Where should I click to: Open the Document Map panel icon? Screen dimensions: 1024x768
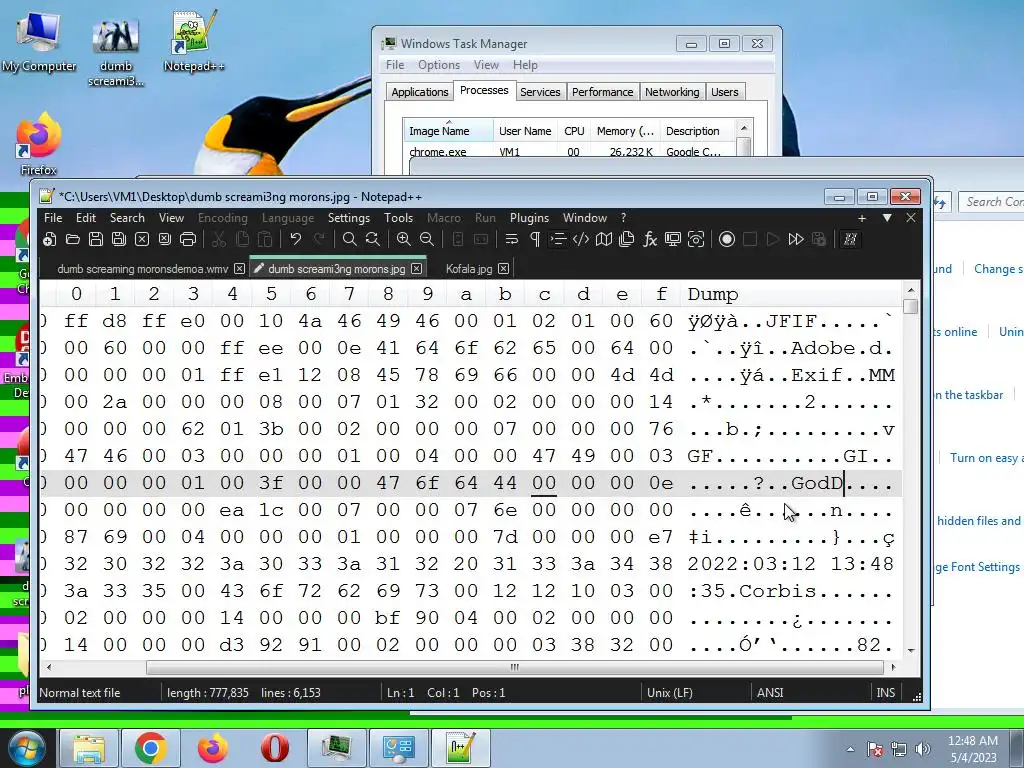604,240
